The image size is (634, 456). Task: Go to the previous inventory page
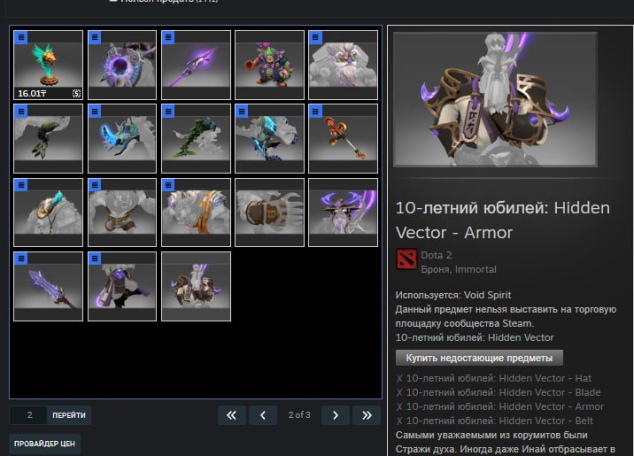pyautogui.click(x=262, y=415)
